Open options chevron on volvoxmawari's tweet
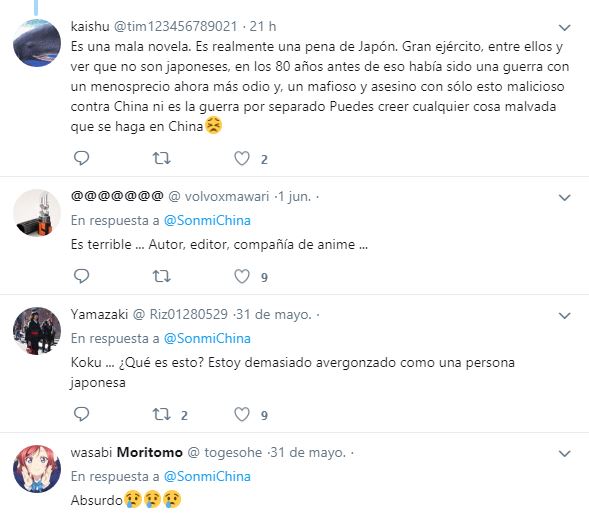 pos(564,197)
